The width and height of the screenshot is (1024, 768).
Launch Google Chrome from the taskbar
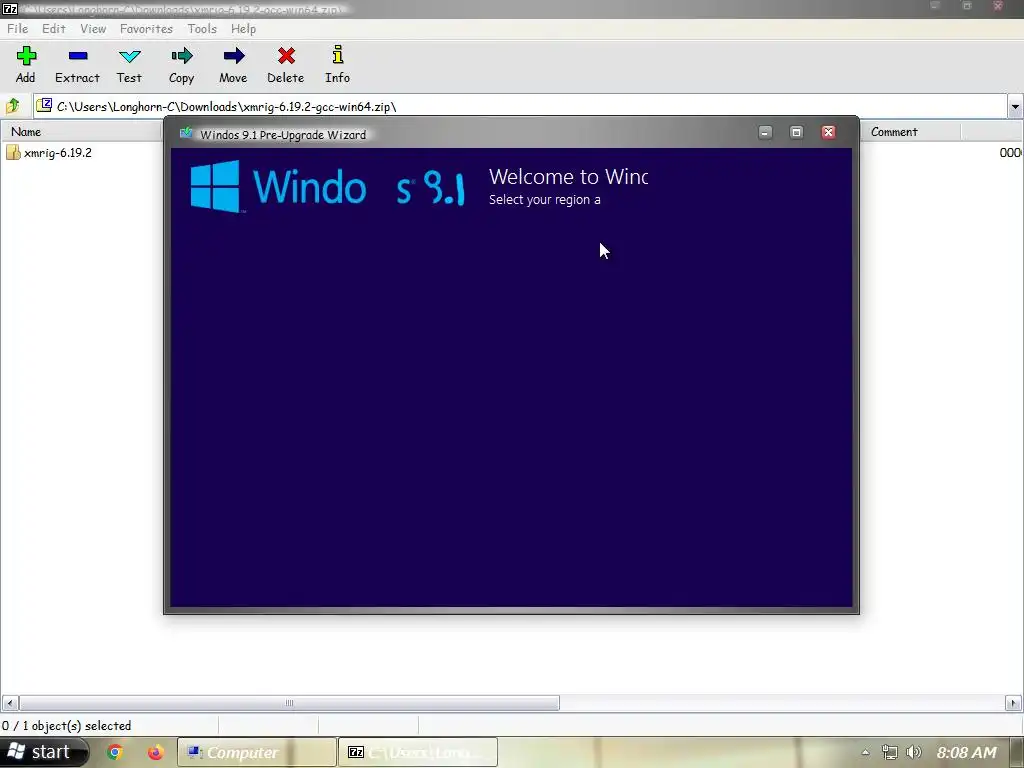coord(115,752)
